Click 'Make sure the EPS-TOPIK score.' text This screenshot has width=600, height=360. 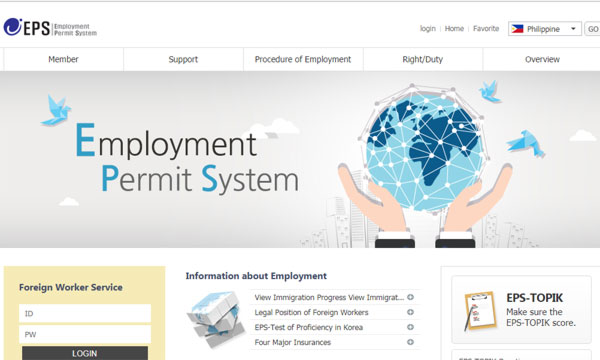click(x=541, y=317)
